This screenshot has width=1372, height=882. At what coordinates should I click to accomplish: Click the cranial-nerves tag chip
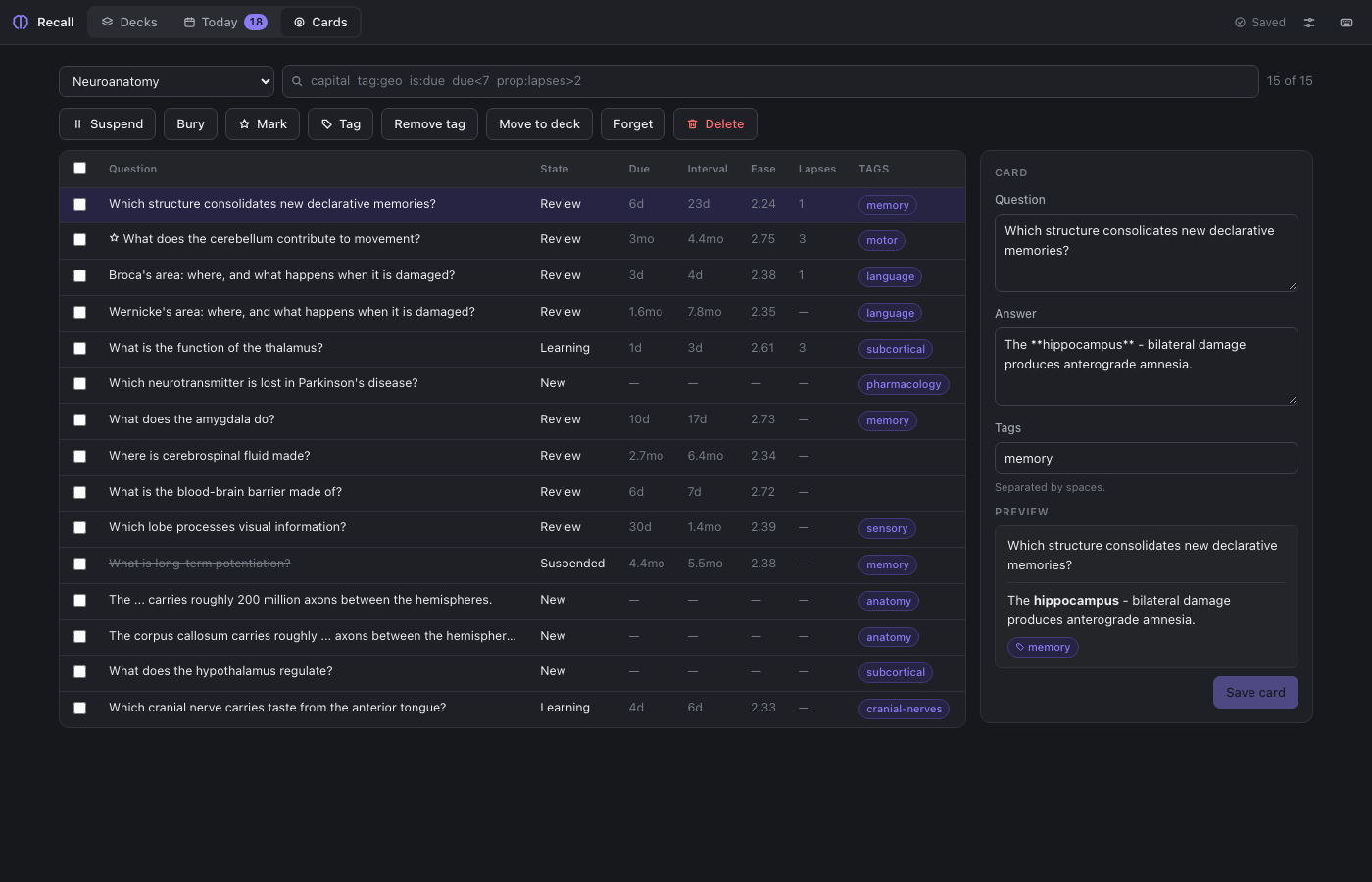(x=904, y=710)
